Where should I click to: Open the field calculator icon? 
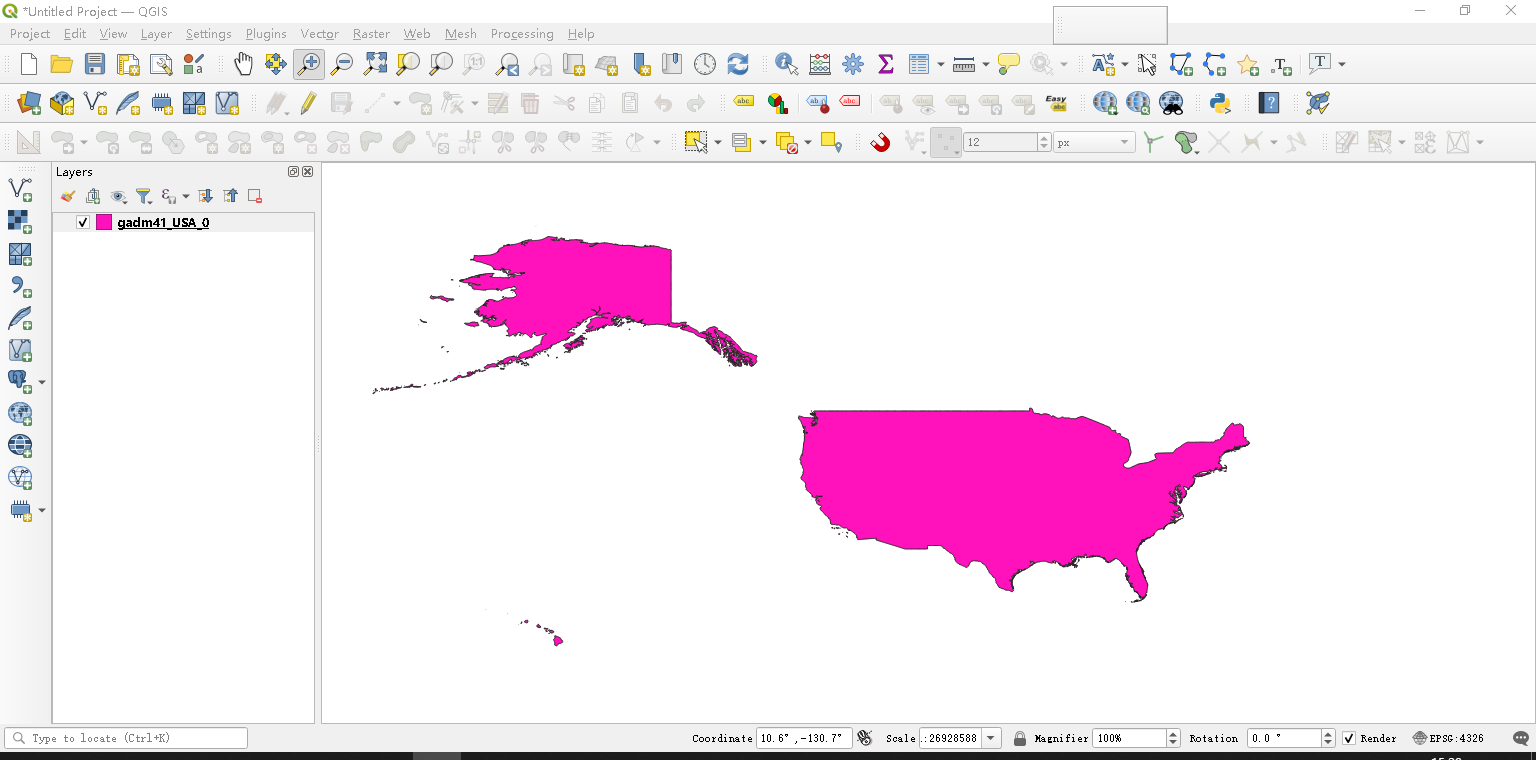(x=820, y=64)
